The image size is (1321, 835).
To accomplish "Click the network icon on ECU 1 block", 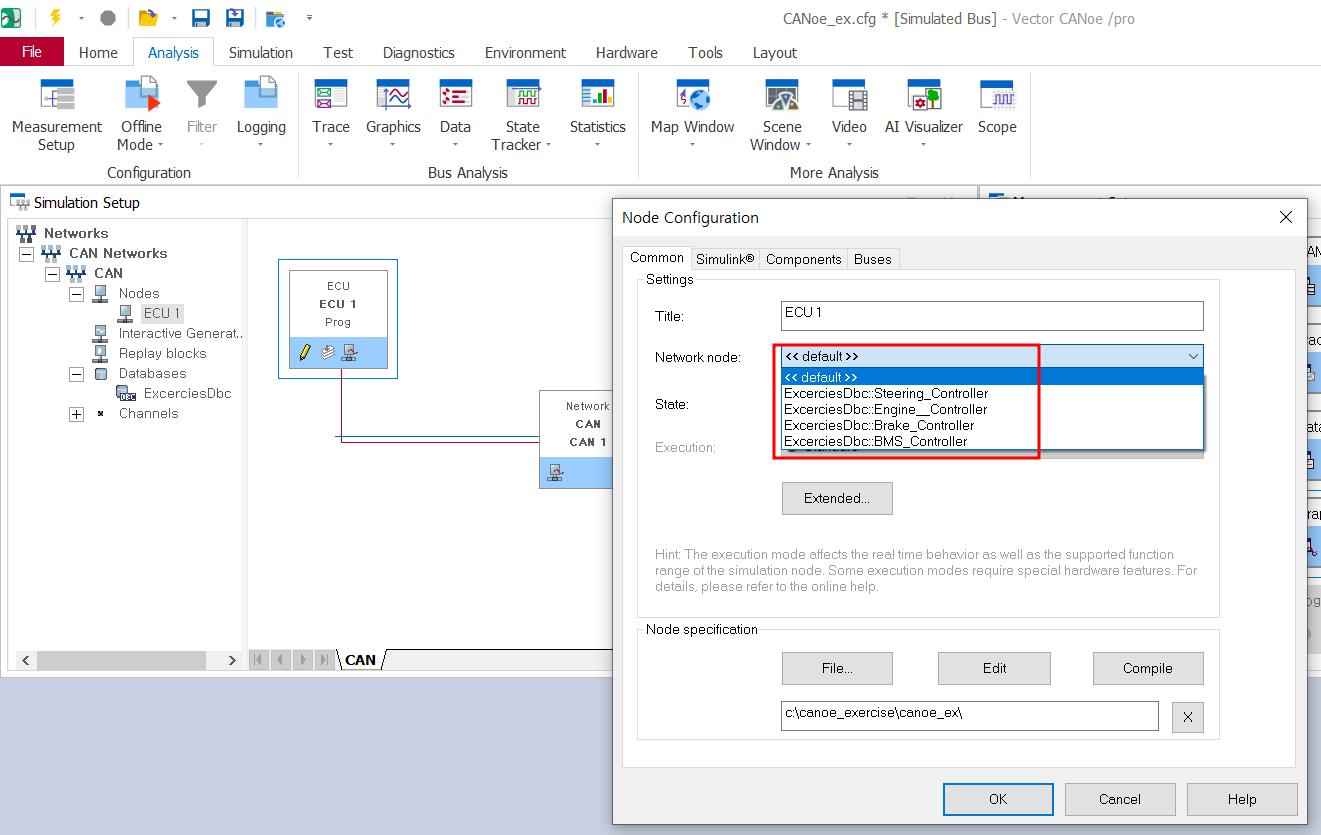I will (349, 352).
